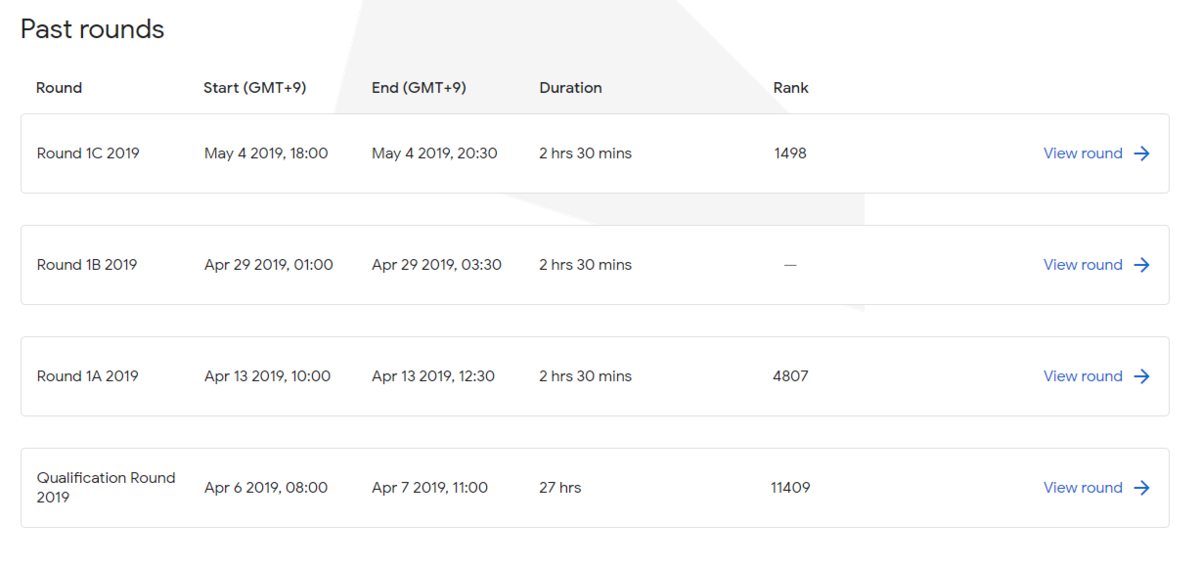This screenshot has width=1200, height=567.
Task: Select the Round 1B 2019 row title
Action: click(87, 265)
